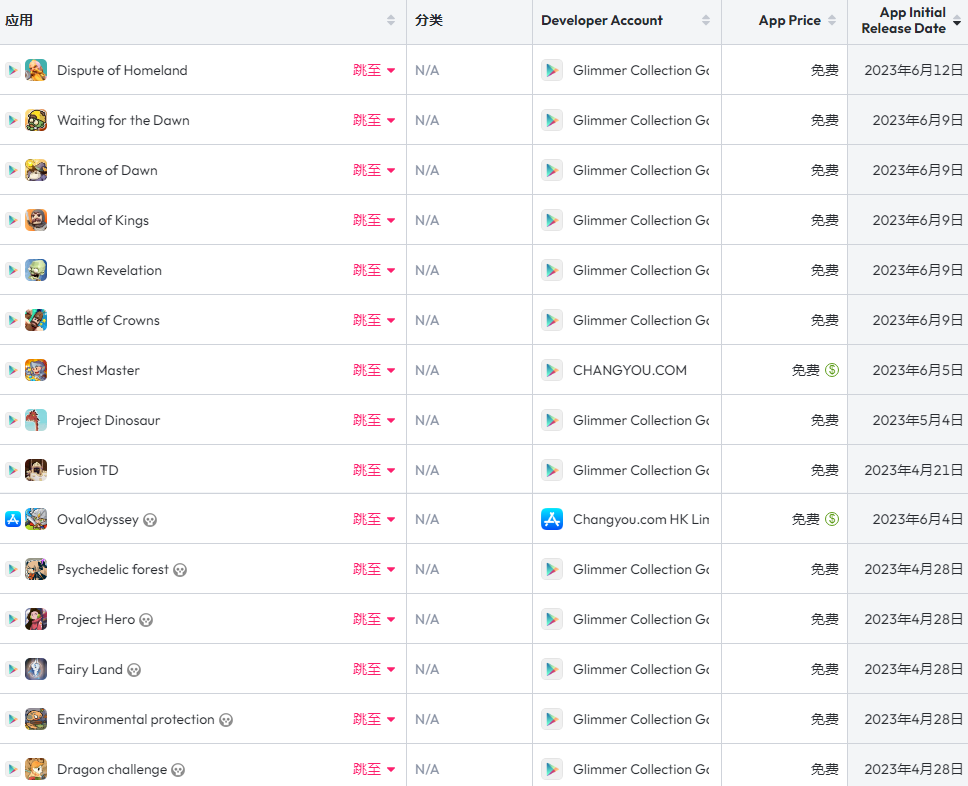This screenshot has height=786, width=968.
Task: Sort by the 应用 column header arrows
Action: click(x=391, y=20)
